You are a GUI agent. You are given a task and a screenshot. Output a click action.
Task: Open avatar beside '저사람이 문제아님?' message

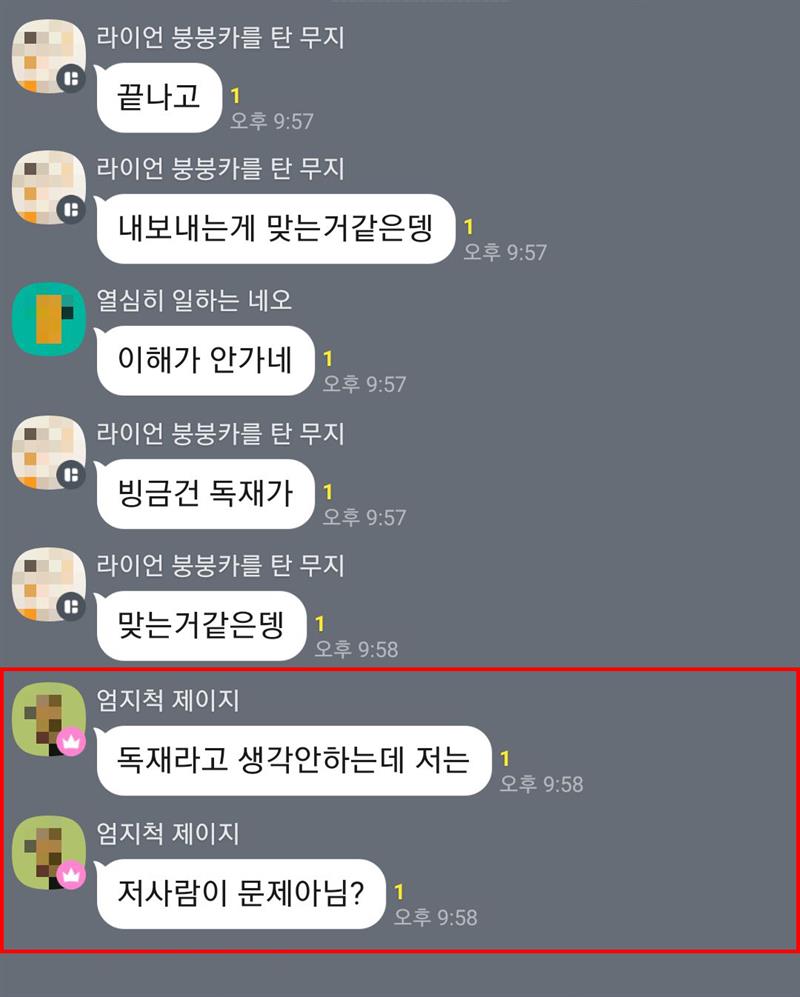coord(49,853)
